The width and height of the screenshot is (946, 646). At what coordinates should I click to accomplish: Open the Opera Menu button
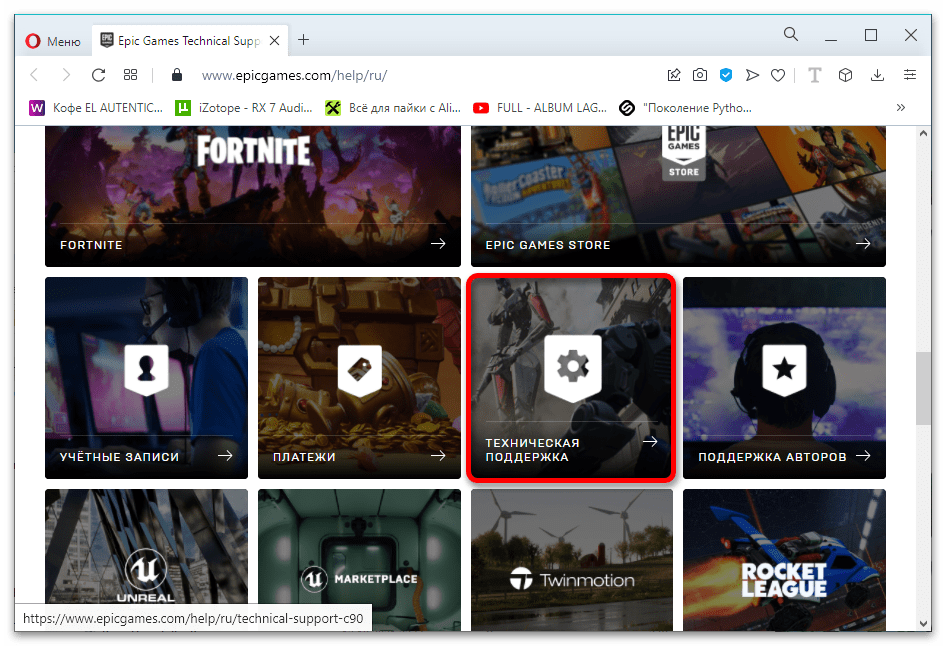click(x=53, y=41)
